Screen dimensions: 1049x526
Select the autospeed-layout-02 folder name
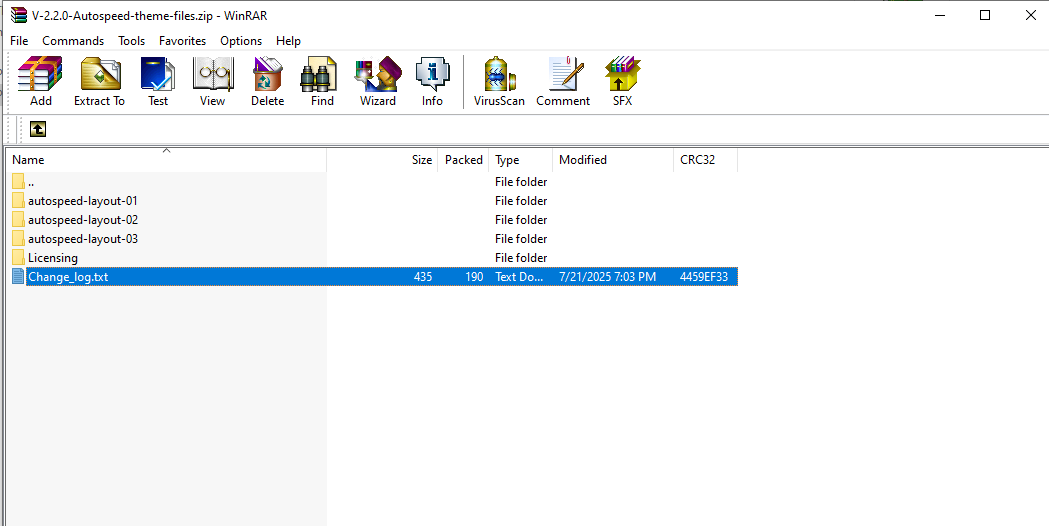[83, 220]
